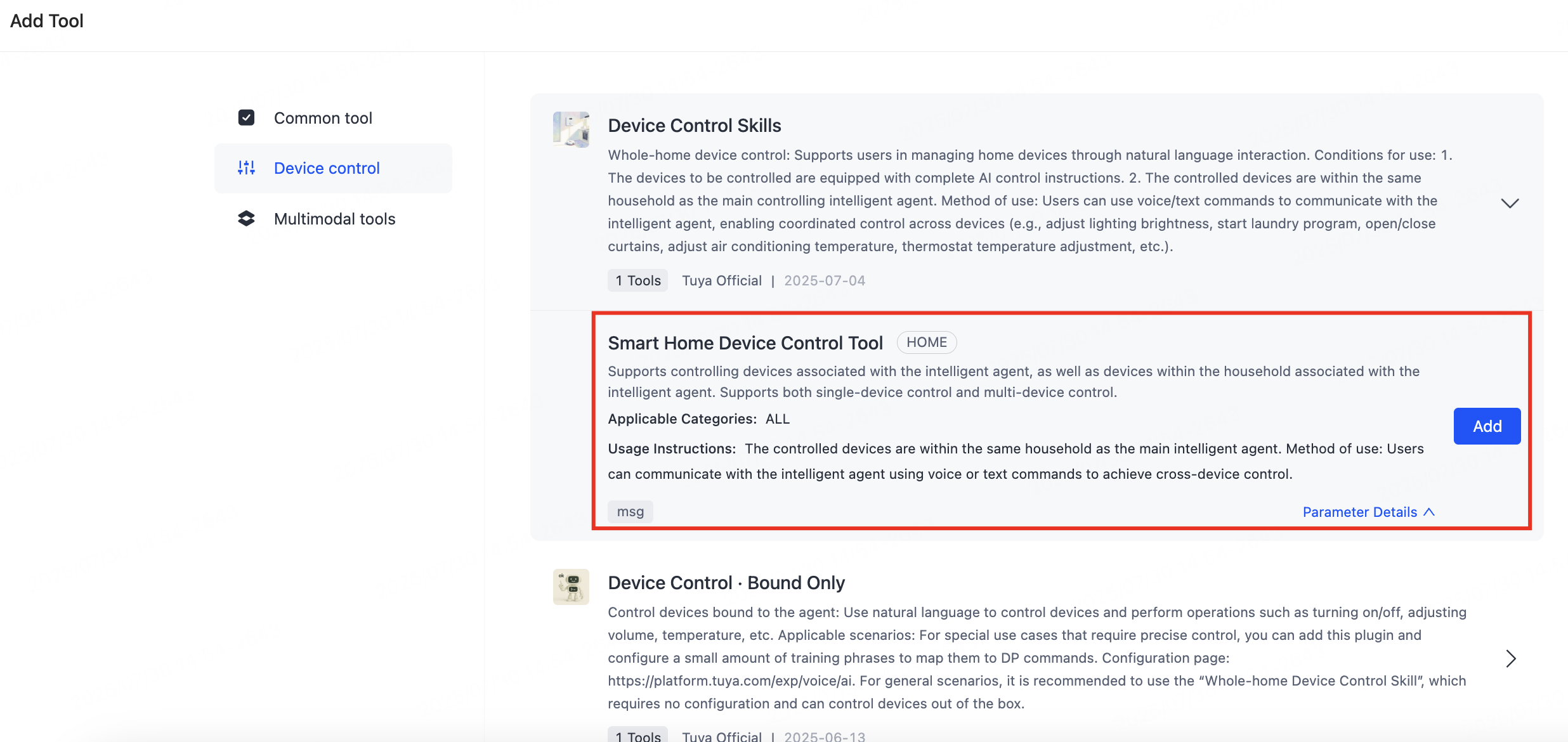Click the Device Control Skills title
The image size is (1568, 742).
point(695,126)
